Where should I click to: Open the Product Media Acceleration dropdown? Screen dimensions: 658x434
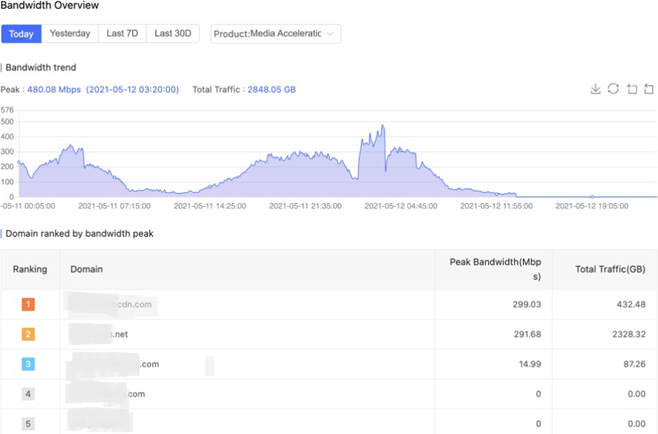tap(275, 34)
